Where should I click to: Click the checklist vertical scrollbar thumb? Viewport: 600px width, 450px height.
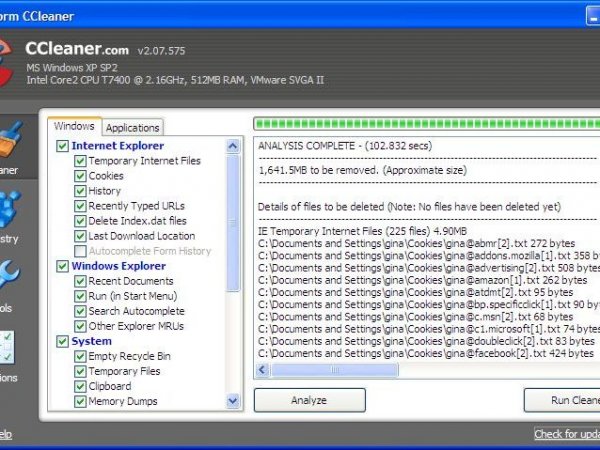point(233,223)
